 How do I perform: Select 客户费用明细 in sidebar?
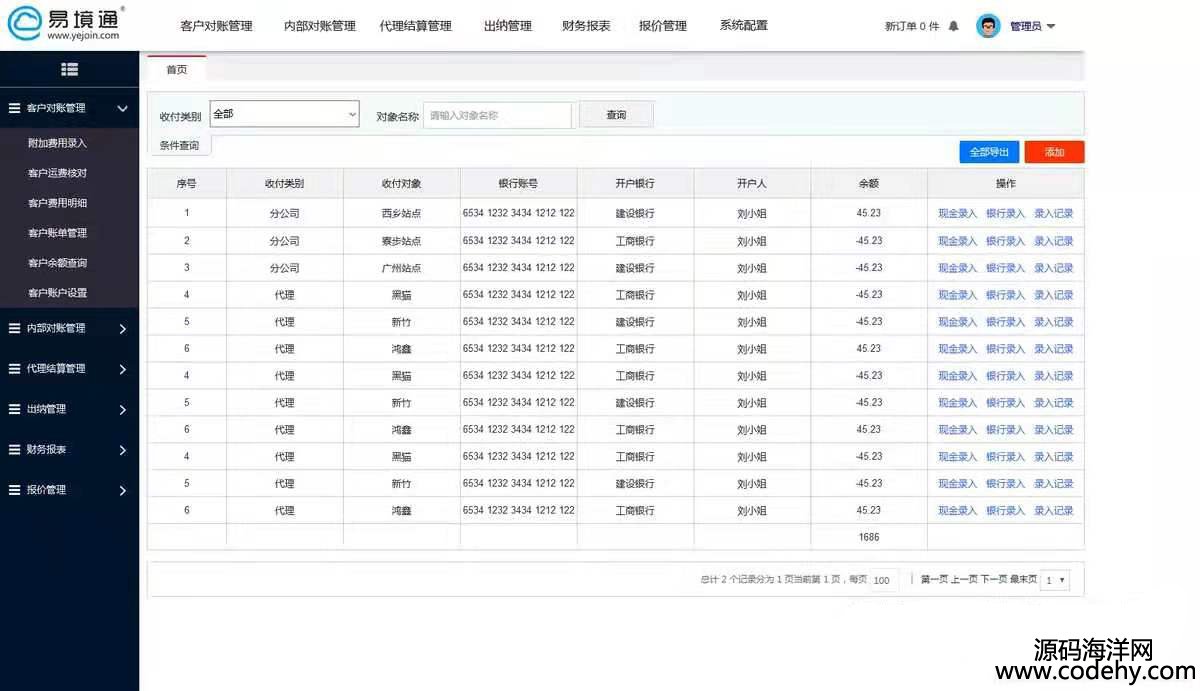coord(57,203)
